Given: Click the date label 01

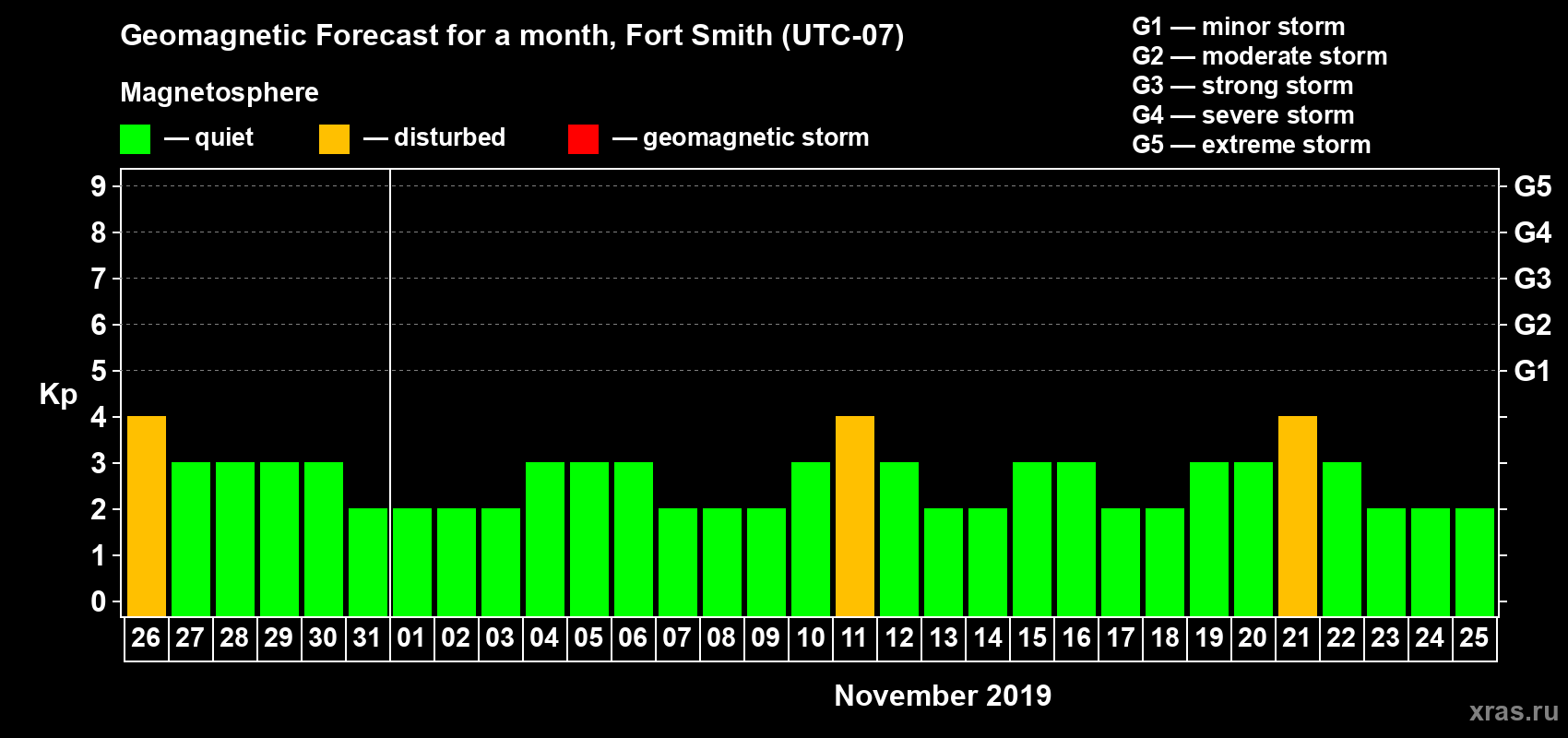Looking at the screenshot, I should [x=411, y=637].
